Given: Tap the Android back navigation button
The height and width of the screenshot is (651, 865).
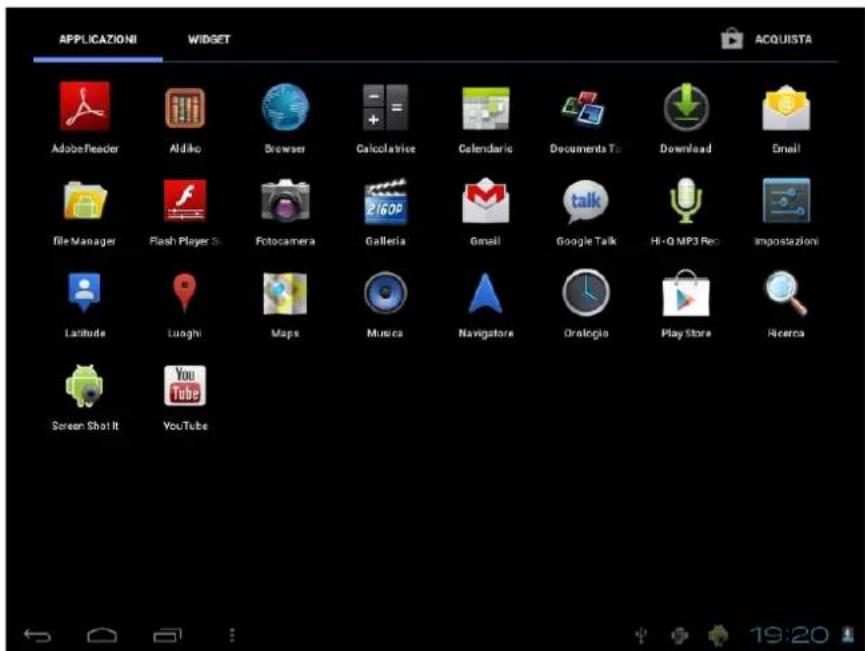Looking at the screenshot, I should tap(37, 636).
